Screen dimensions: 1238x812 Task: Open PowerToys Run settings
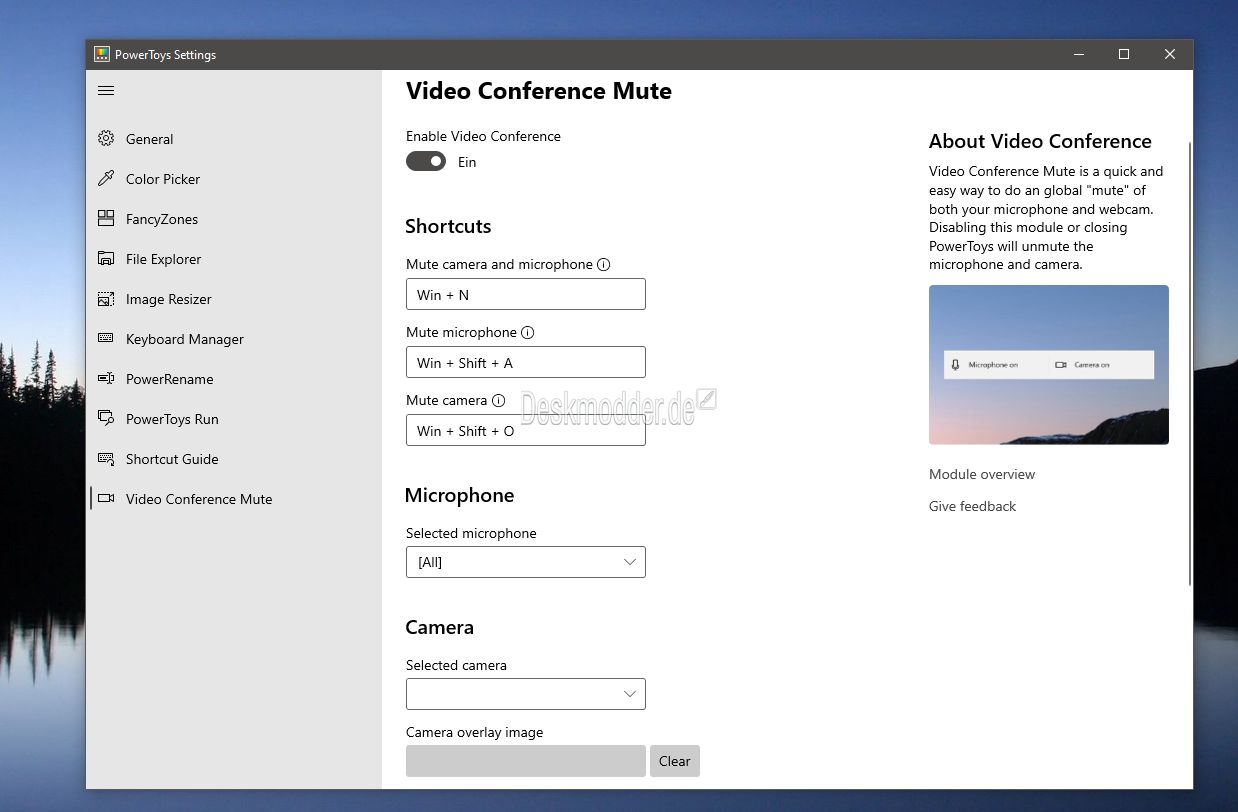coord(234,419)
